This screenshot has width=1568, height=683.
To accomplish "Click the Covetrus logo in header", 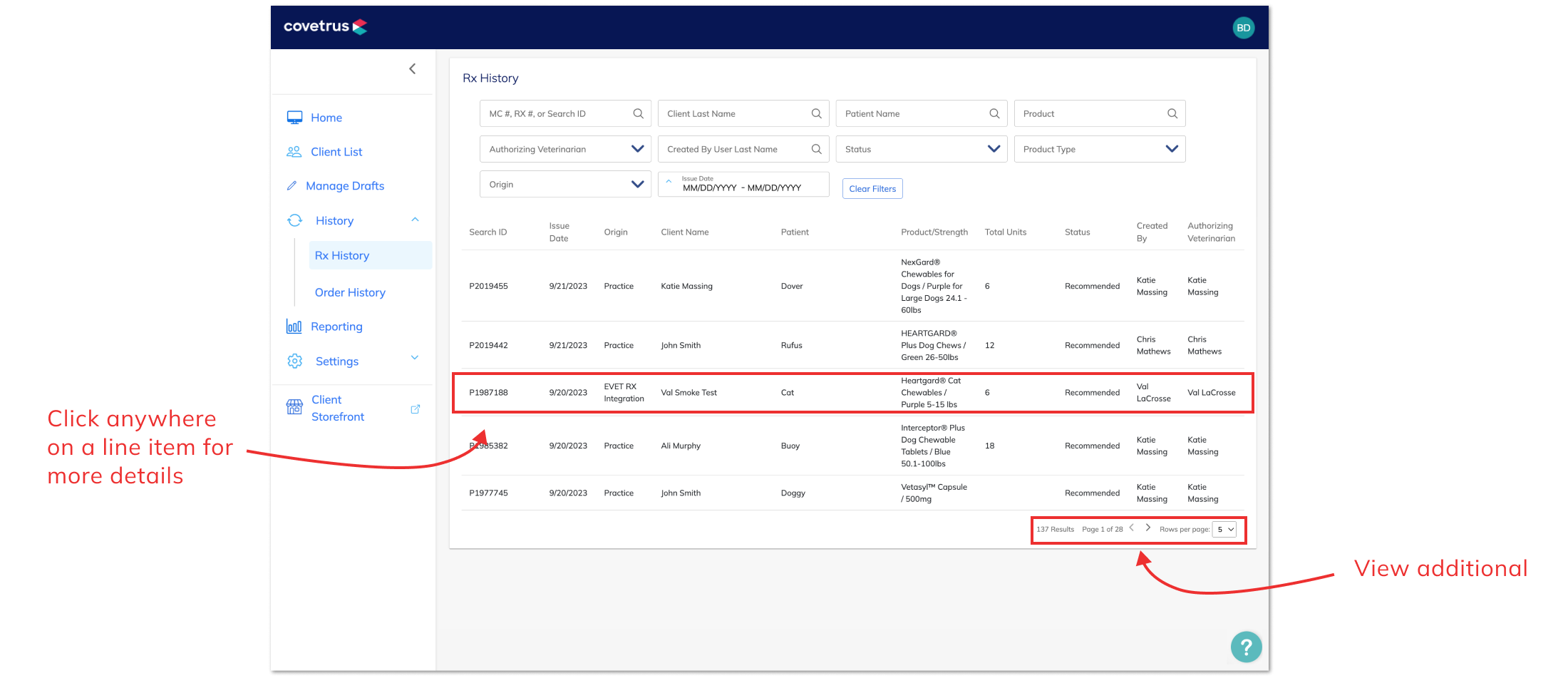I will click(x=326, y=27).
